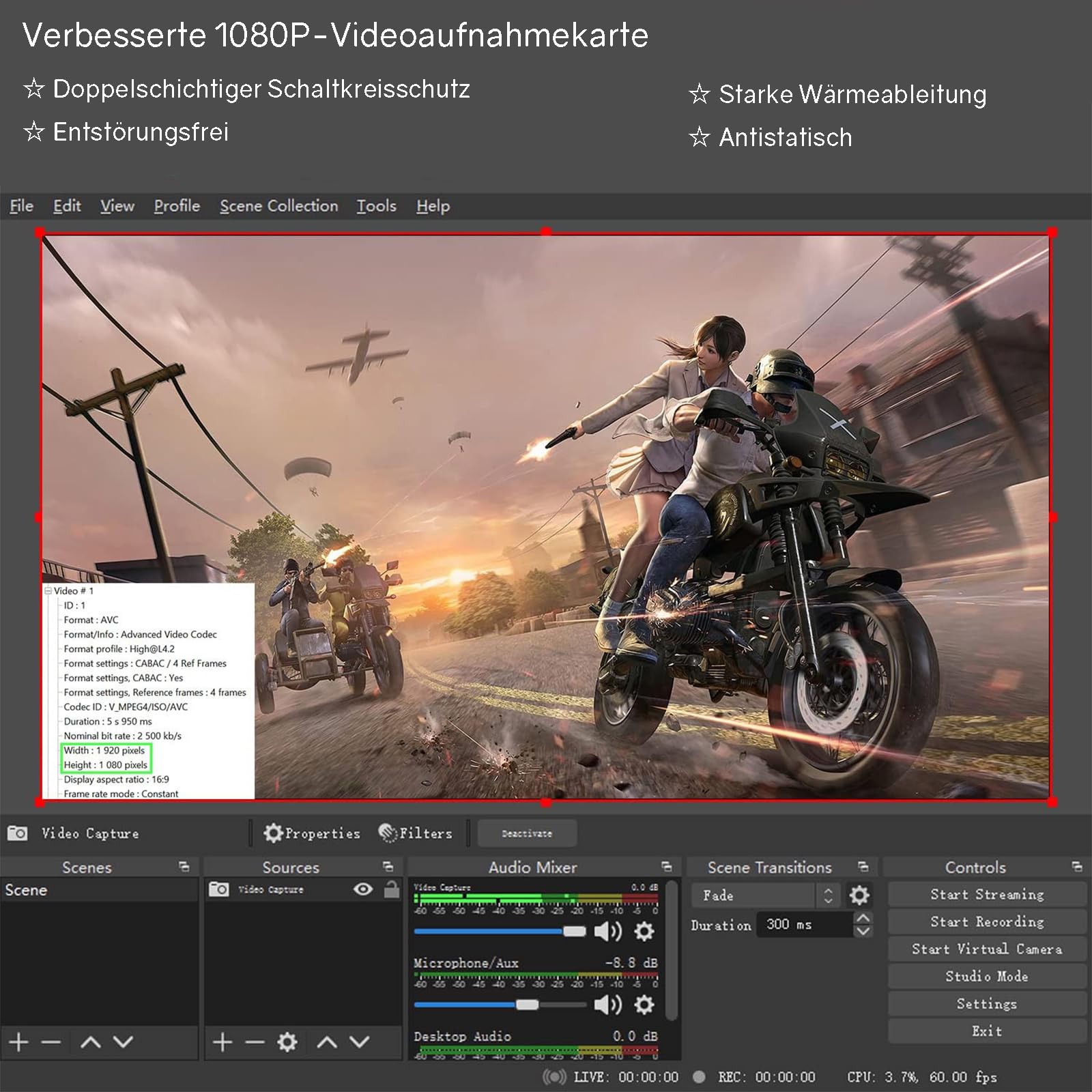
Task: Click the REC status indicator dot
Action: pos(698,1077)
